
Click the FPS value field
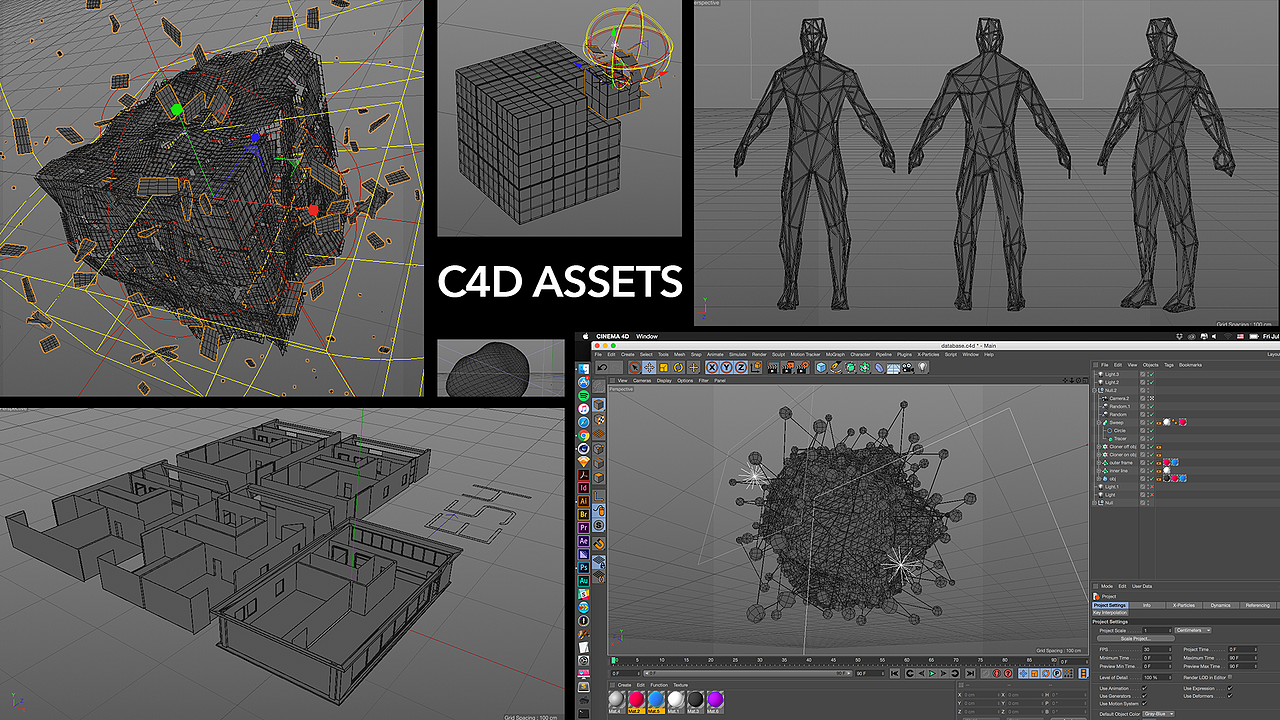(x=1157, y=649)
